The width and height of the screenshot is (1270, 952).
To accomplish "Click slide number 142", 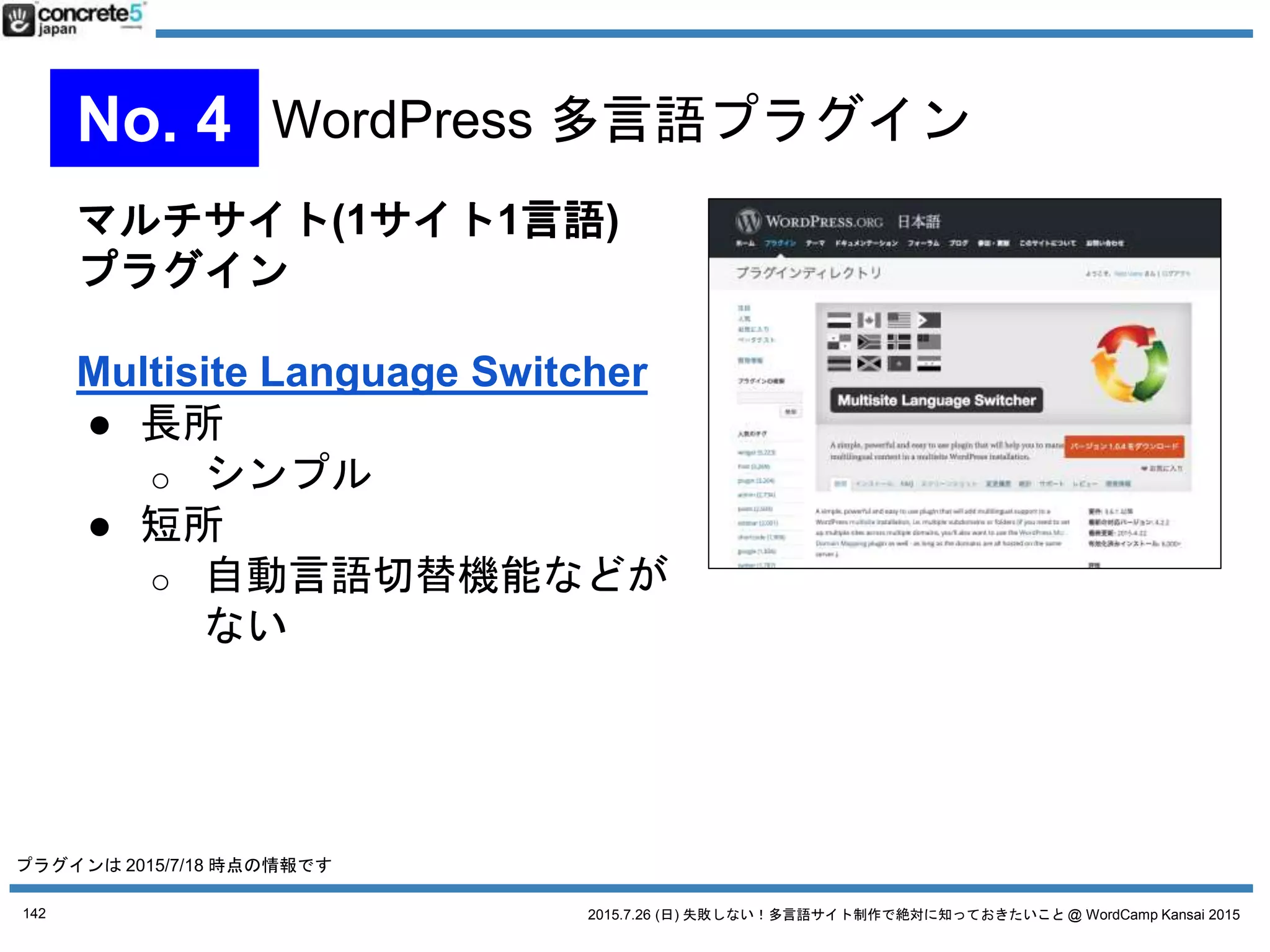I will pyautogui.click(x=35, y=914).
